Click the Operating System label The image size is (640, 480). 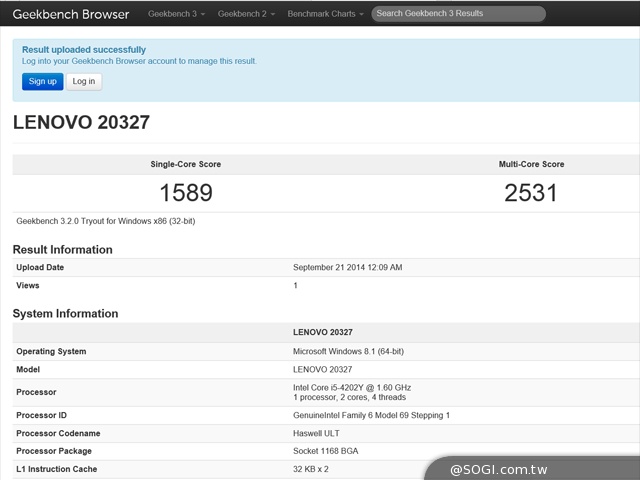tap(51, 351)
